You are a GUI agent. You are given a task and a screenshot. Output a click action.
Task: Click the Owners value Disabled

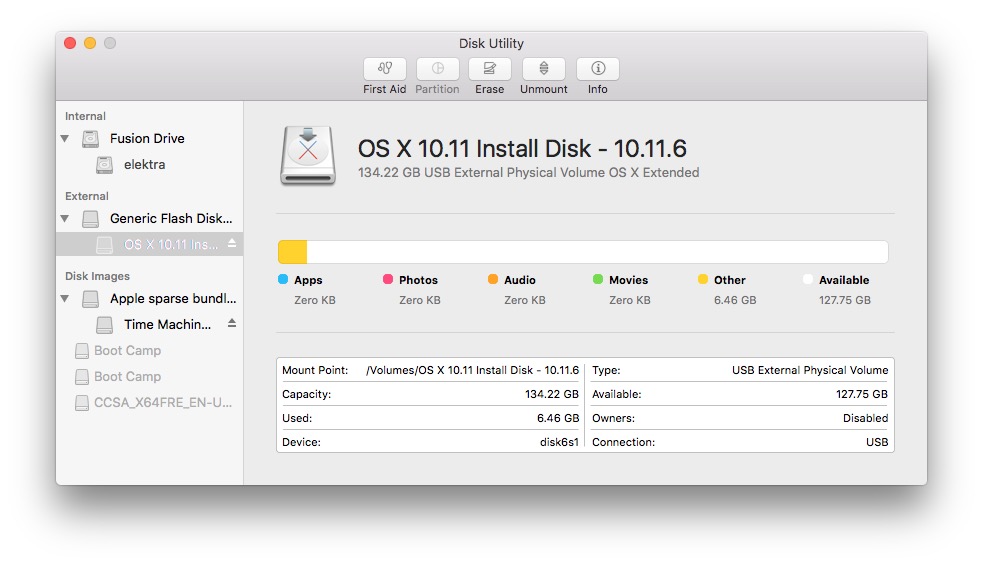865,418
